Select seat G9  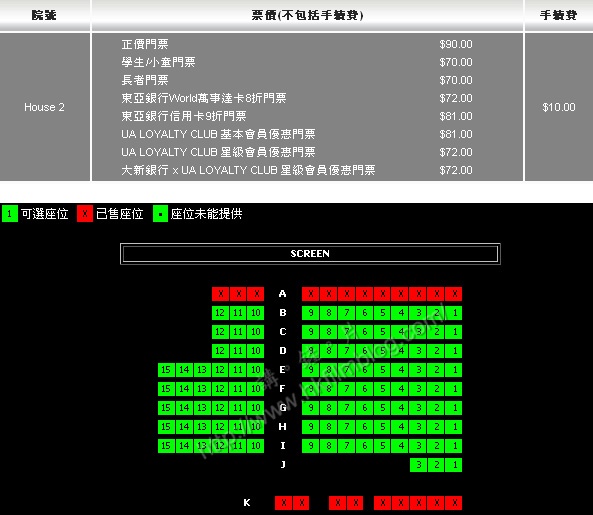click(x=310, y=408)
